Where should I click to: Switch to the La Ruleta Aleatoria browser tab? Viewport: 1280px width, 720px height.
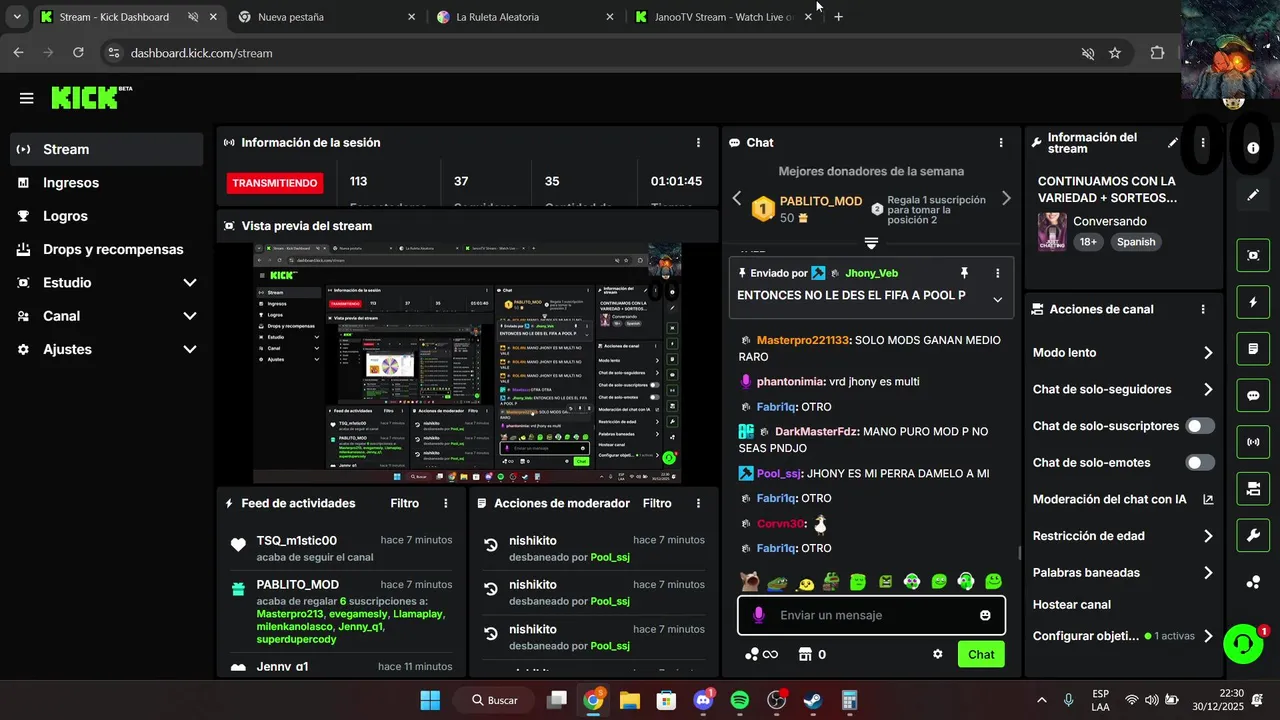[526, 17]
